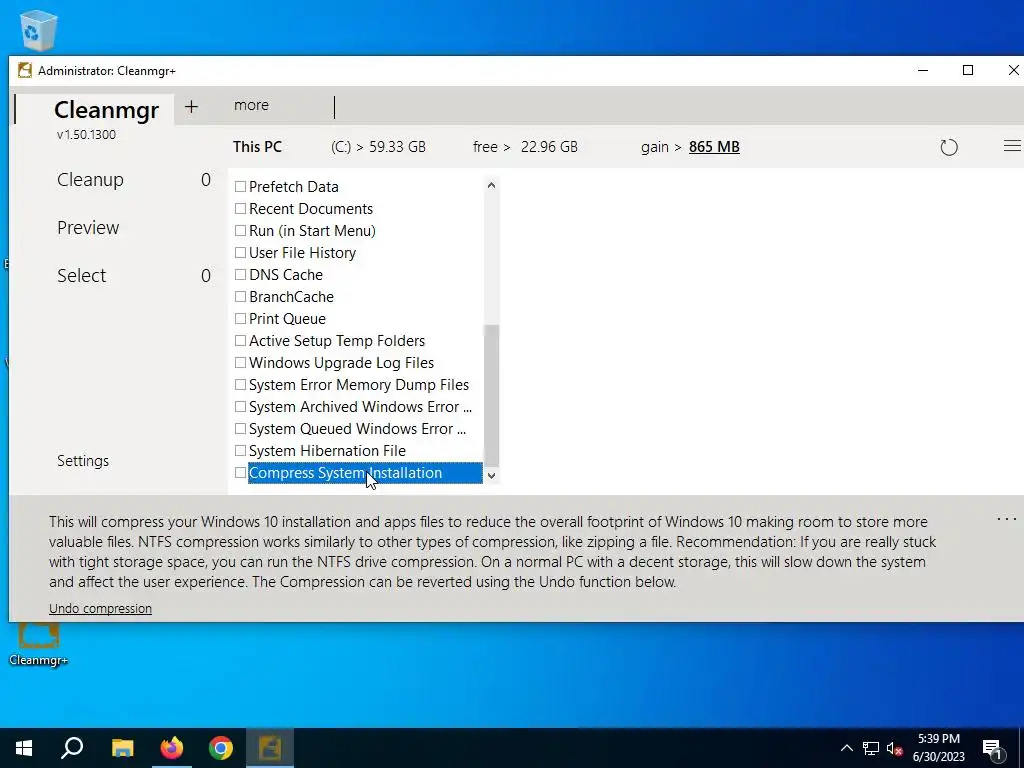Click the 865 MB gain link
Viewport: 1024px width, 768px height.
(x=714, y=147)
